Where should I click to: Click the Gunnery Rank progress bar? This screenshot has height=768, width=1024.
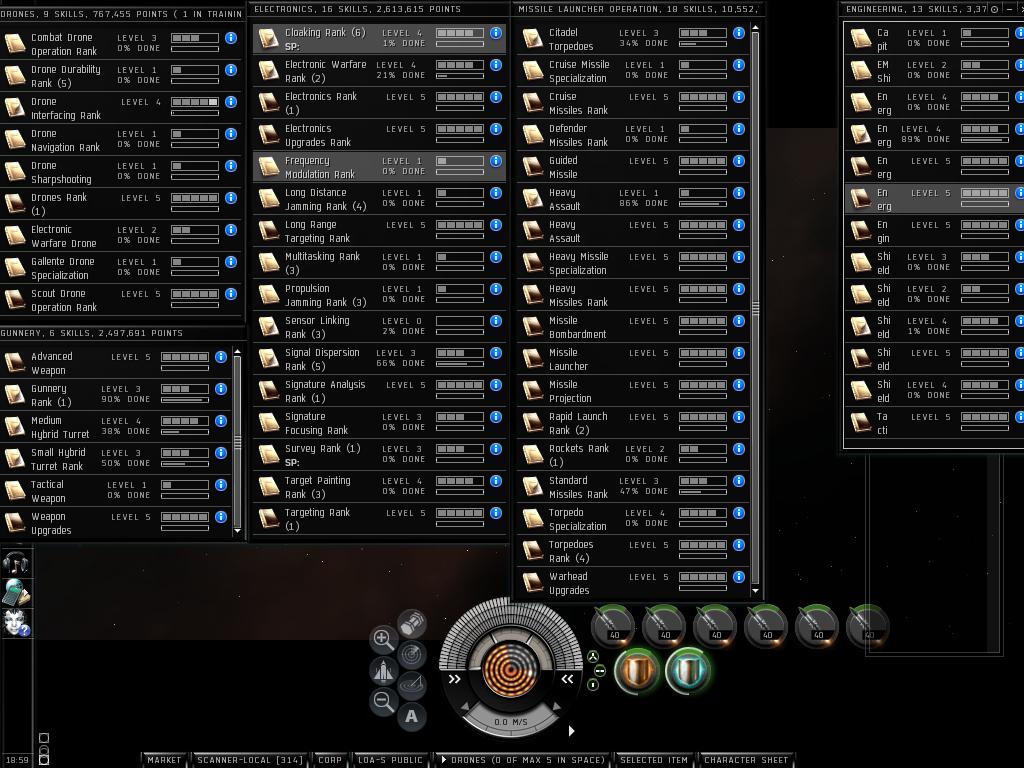click(x=185, y=399)
